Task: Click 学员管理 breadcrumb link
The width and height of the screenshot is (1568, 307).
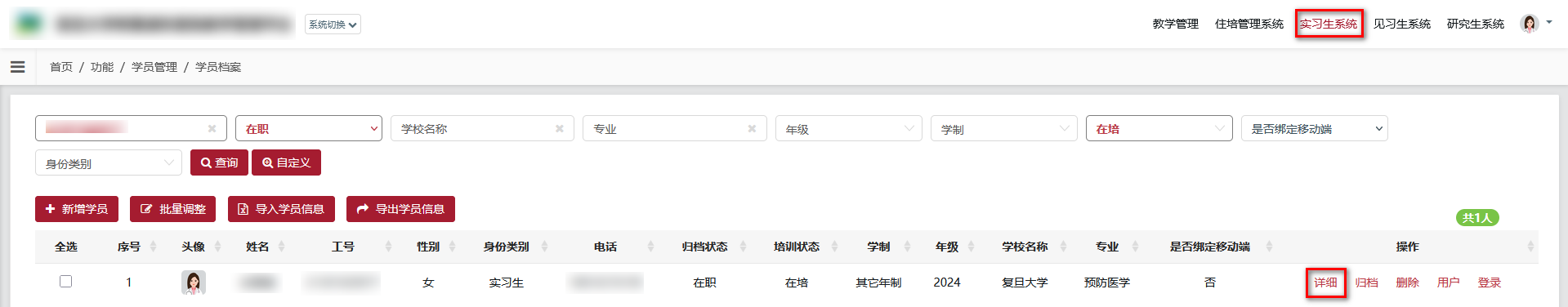Action: point(154,67)
